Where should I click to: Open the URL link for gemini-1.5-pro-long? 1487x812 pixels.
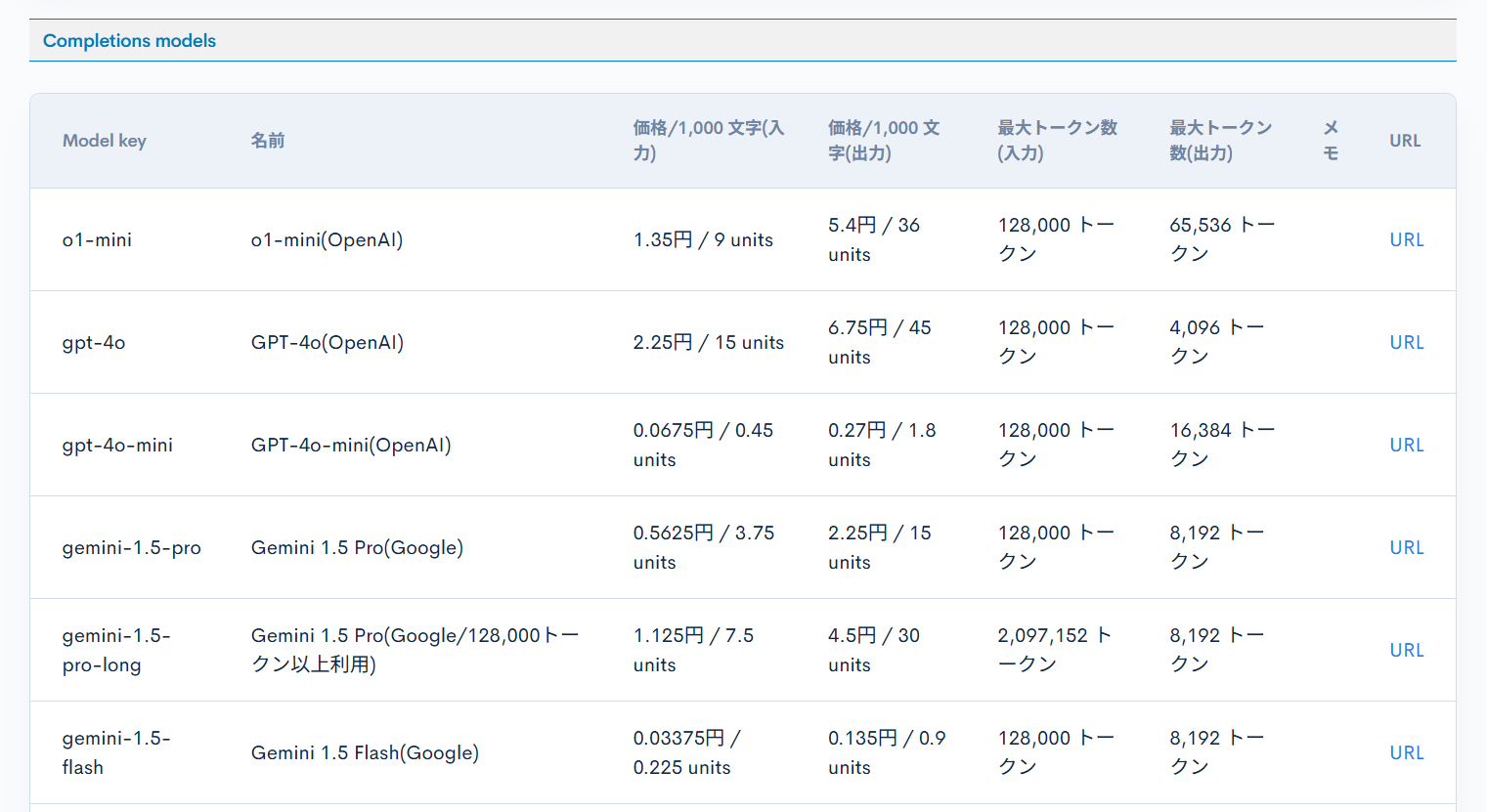pyautogui.click(x=1406, y=650)
